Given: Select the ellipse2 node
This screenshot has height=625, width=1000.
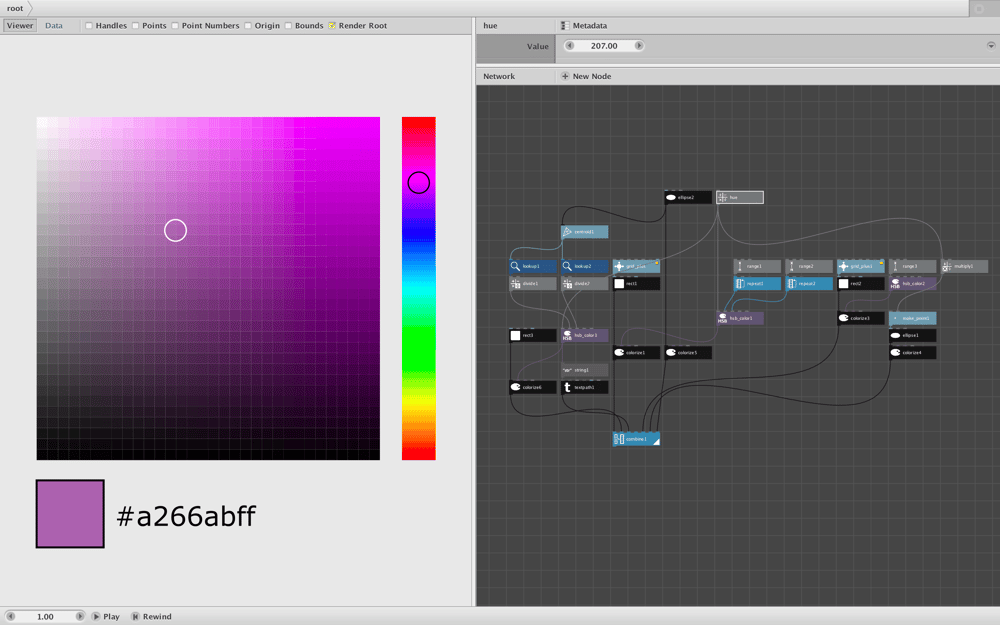Looking at the screenshot, I should (x=688, y=198).
